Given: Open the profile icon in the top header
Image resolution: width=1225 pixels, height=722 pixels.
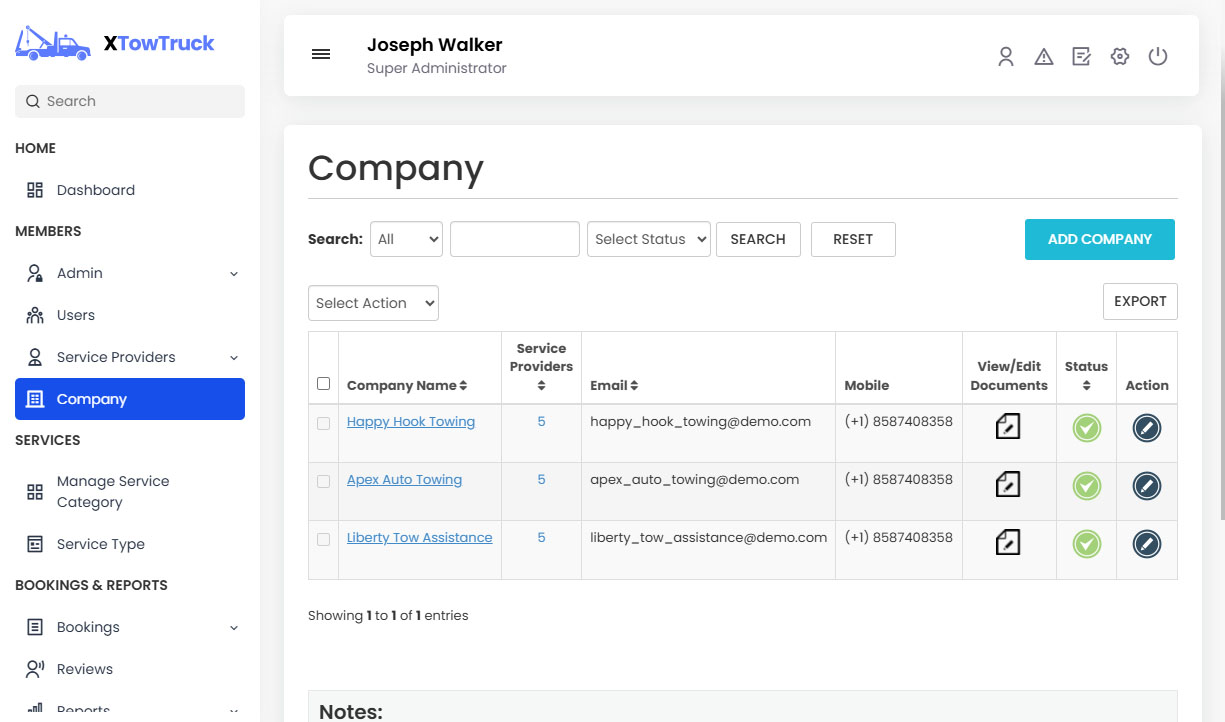Looking at the screenshot, I should (1005, 57).
